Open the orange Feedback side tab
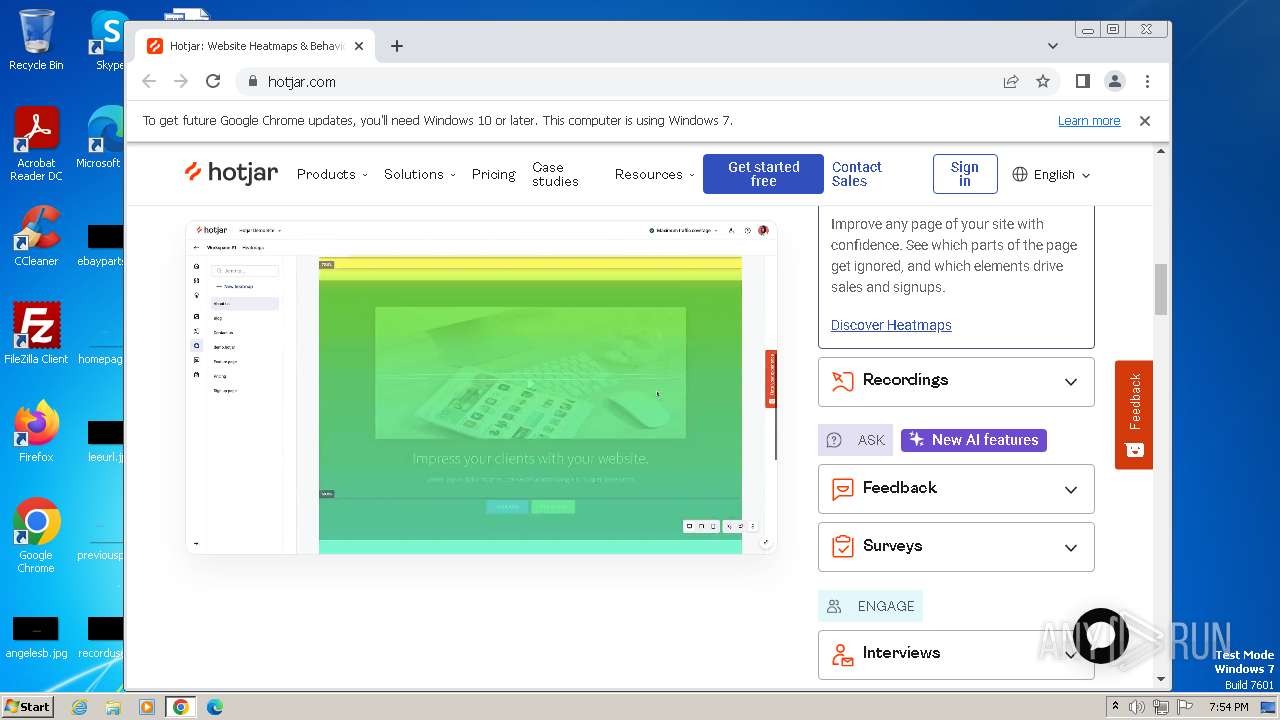The image size is (1280, 720). [1134, 414]
